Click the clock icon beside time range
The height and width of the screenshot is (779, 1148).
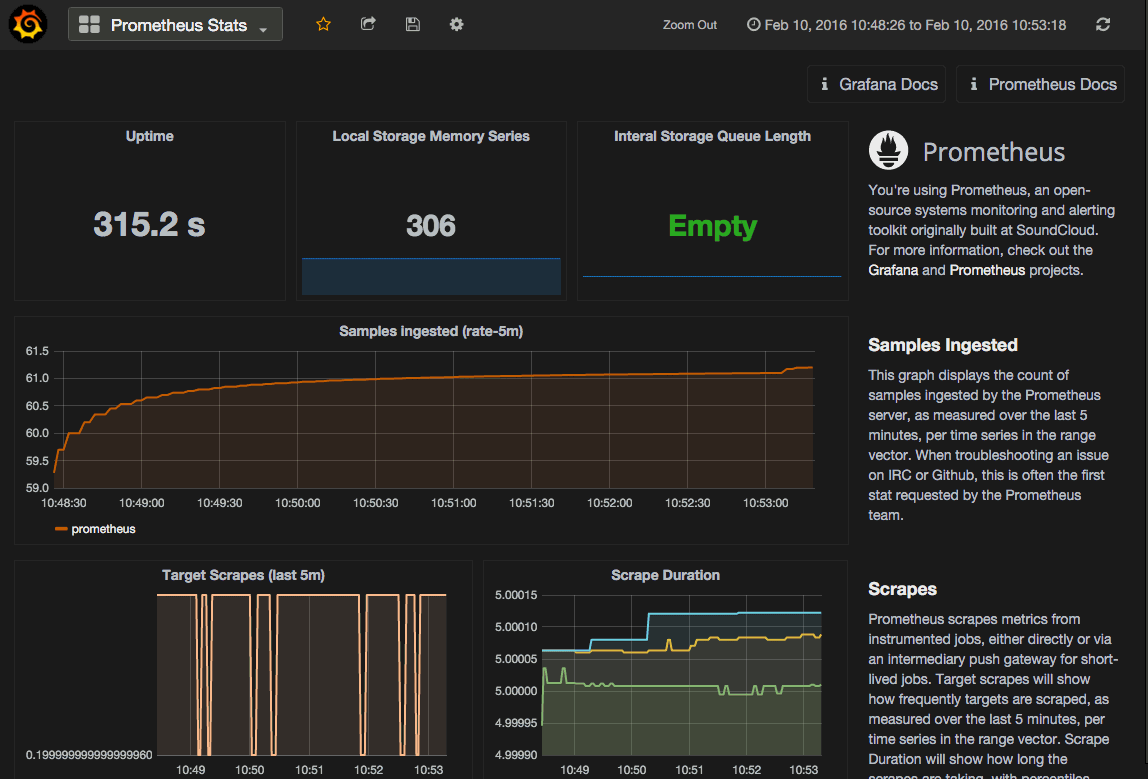753,25
